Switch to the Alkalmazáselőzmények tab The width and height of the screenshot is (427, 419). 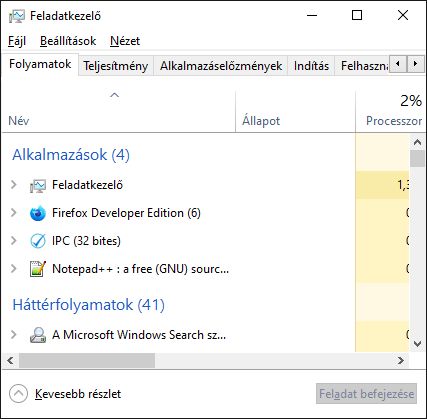(x=221, y=65)
